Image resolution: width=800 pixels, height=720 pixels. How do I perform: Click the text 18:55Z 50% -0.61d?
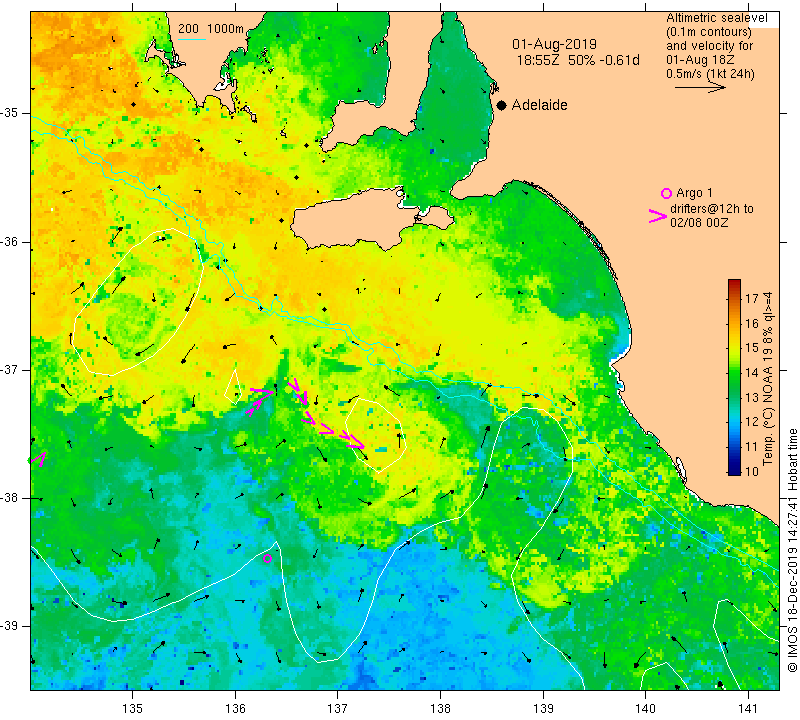point(578,60)
